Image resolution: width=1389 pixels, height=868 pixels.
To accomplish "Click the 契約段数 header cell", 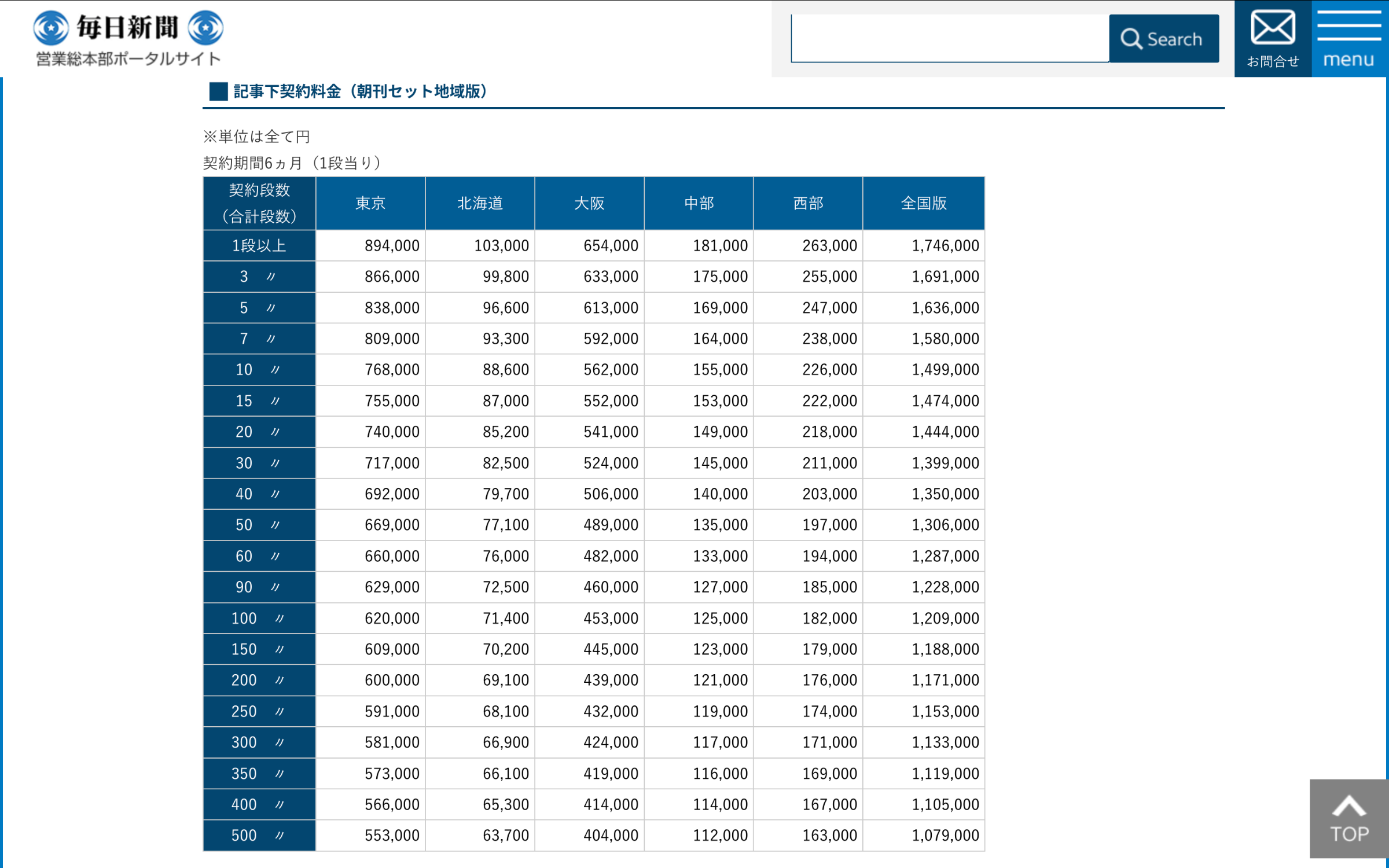I will click(259, 203).
